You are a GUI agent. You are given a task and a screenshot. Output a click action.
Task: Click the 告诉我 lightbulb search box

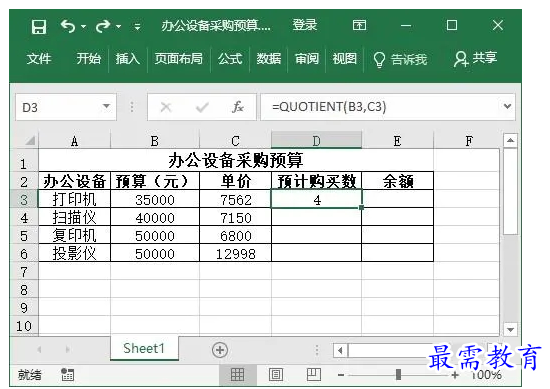coord(400,59)
